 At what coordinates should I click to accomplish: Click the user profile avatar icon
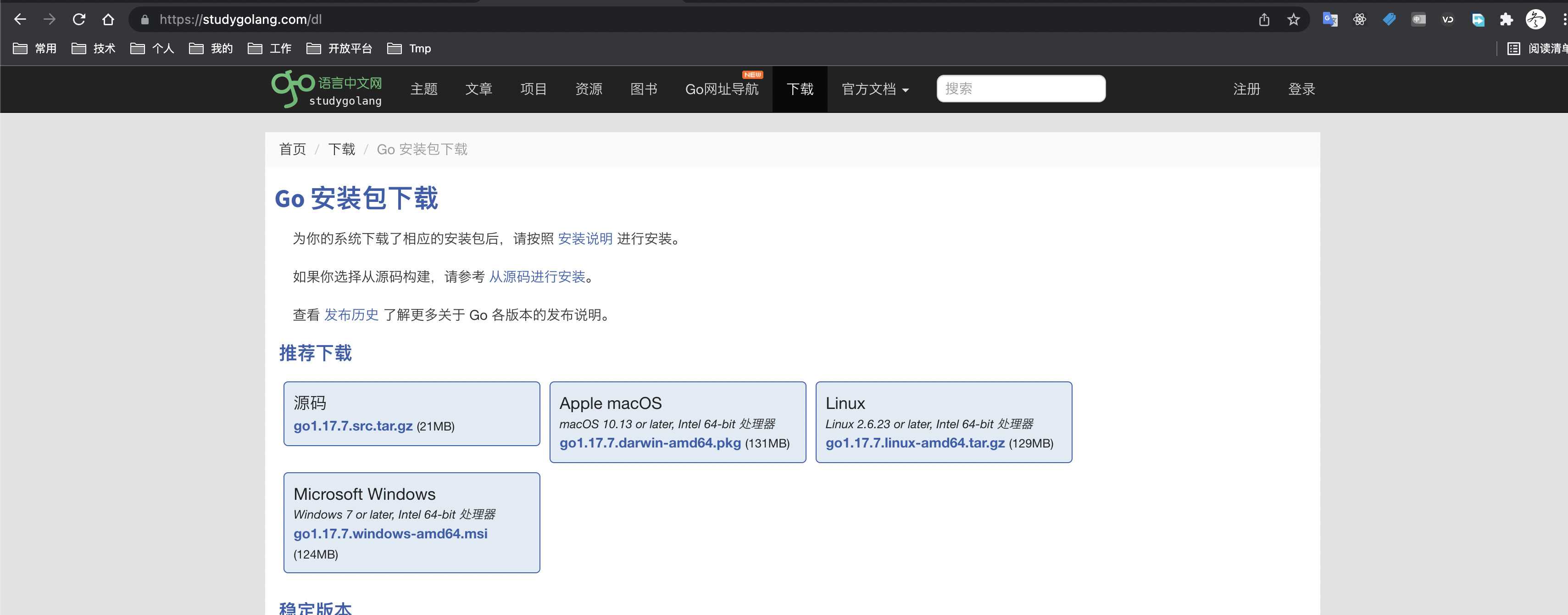(1535, 19)
